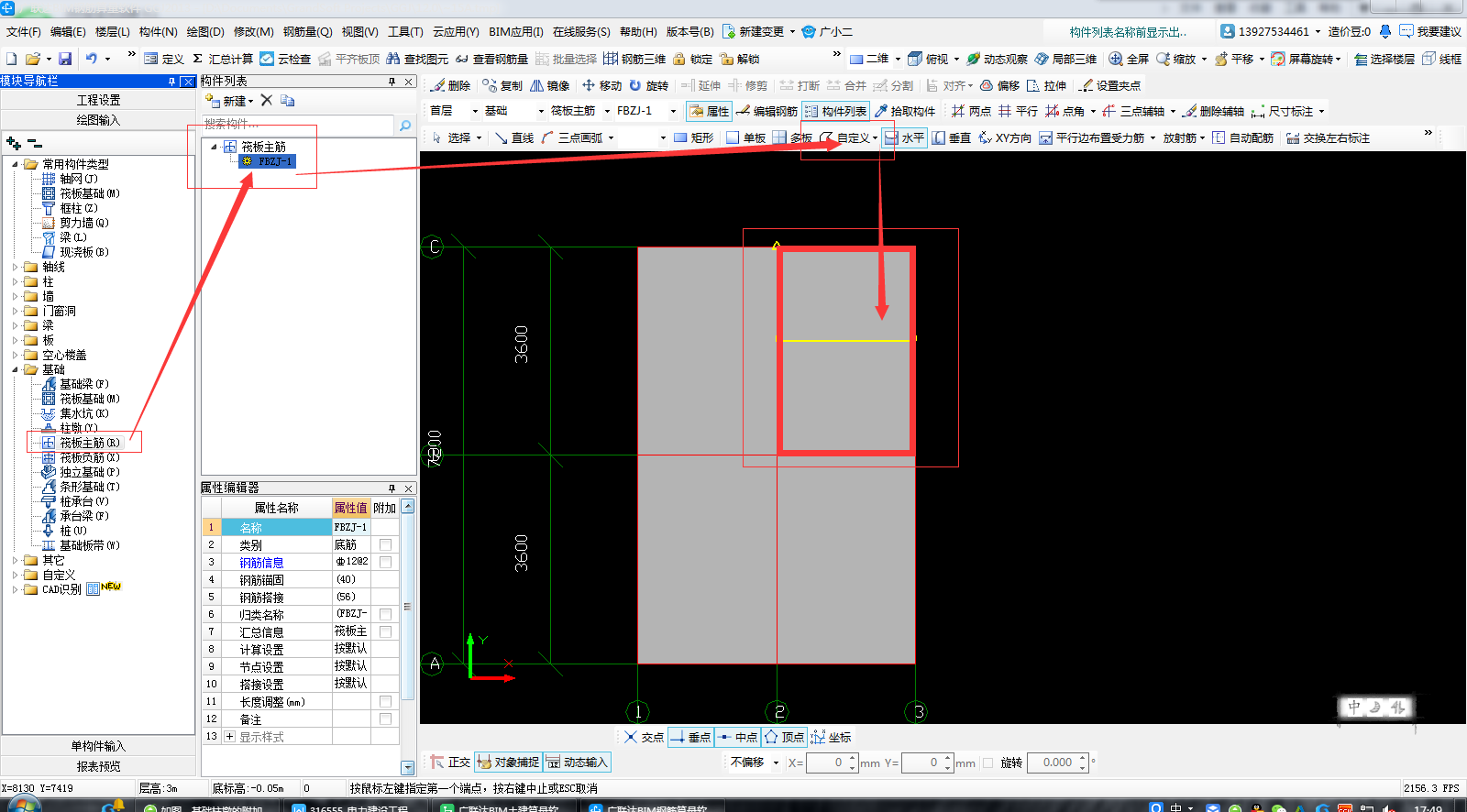1467x812 pixels.
Task: Click 删除辅轴 delete auxiliary axis
Action: point(1213,111)
